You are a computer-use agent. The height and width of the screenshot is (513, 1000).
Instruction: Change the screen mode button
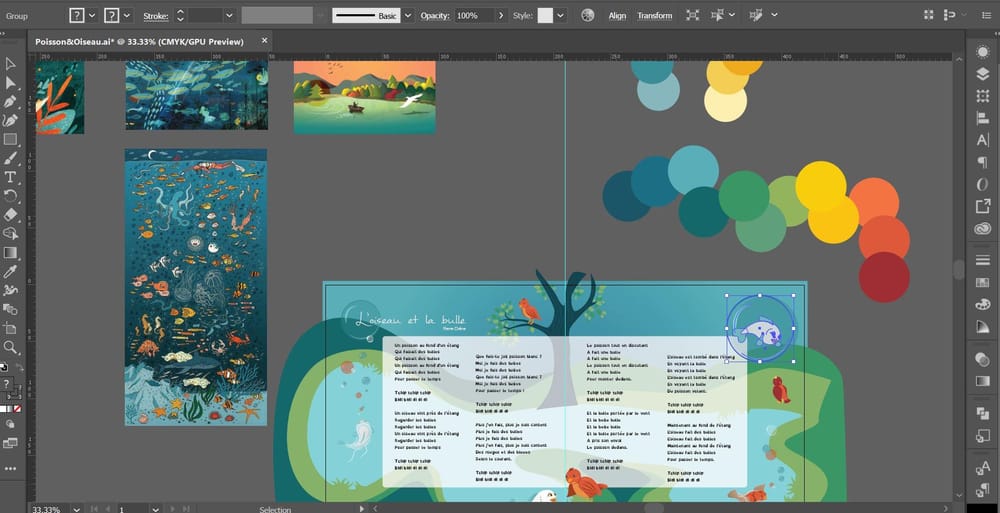click(x=10, y=442)
